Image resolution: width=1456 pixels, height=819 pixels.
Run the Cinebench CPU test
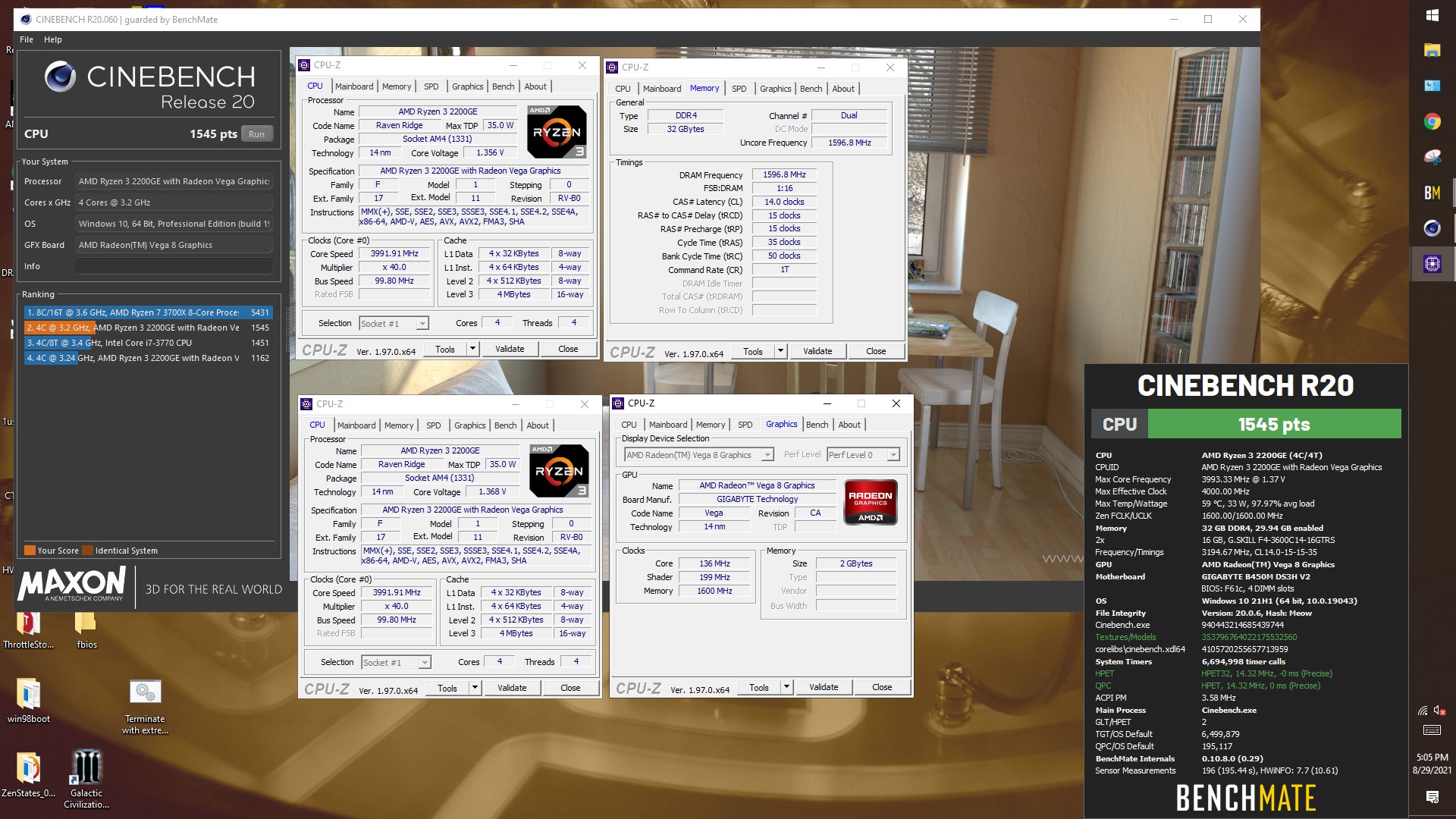pos(257,134)
